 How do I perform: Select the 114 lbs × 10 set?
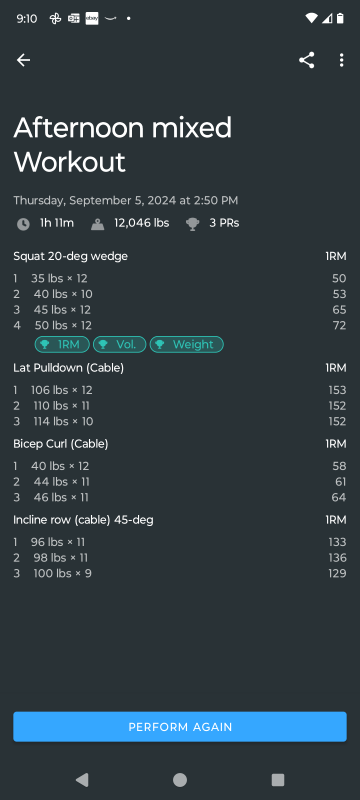pos(180,421)
